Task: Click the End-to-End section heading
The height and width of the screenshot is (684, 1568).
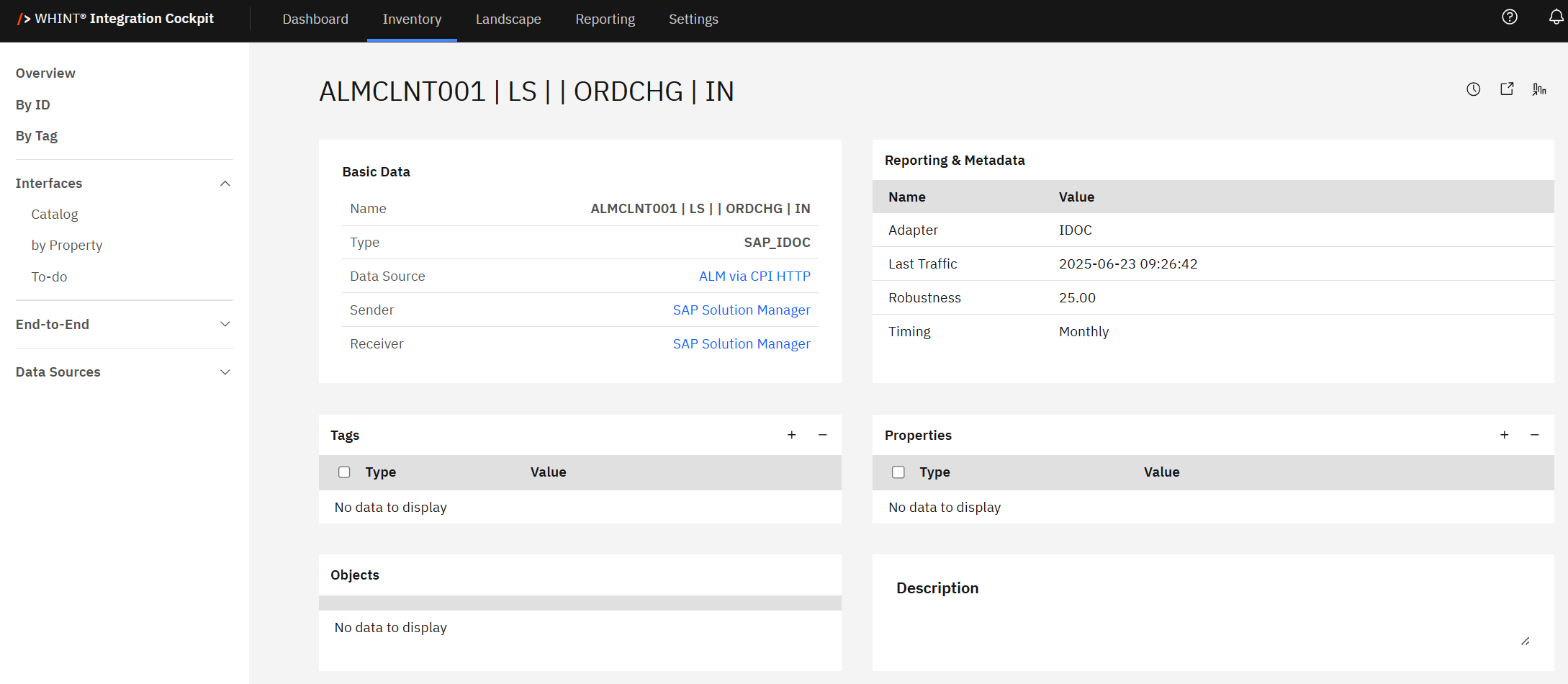Action: (53, 325)
